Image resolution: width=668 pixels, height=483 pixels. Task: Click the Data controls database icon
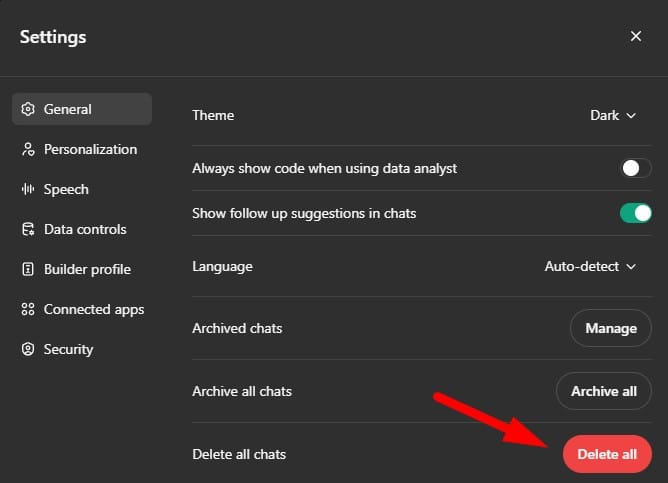click(28, 229)
